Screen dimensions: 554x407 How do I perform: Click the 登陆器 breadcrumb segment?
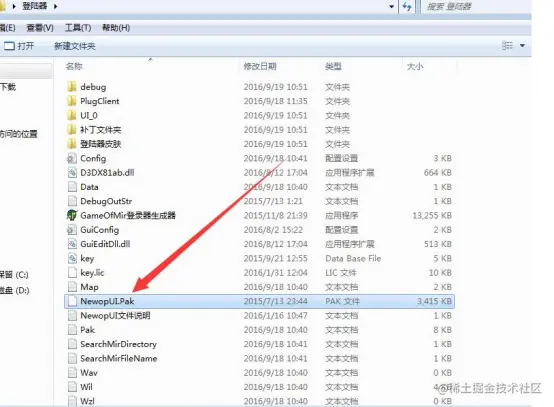coord(35,6)
